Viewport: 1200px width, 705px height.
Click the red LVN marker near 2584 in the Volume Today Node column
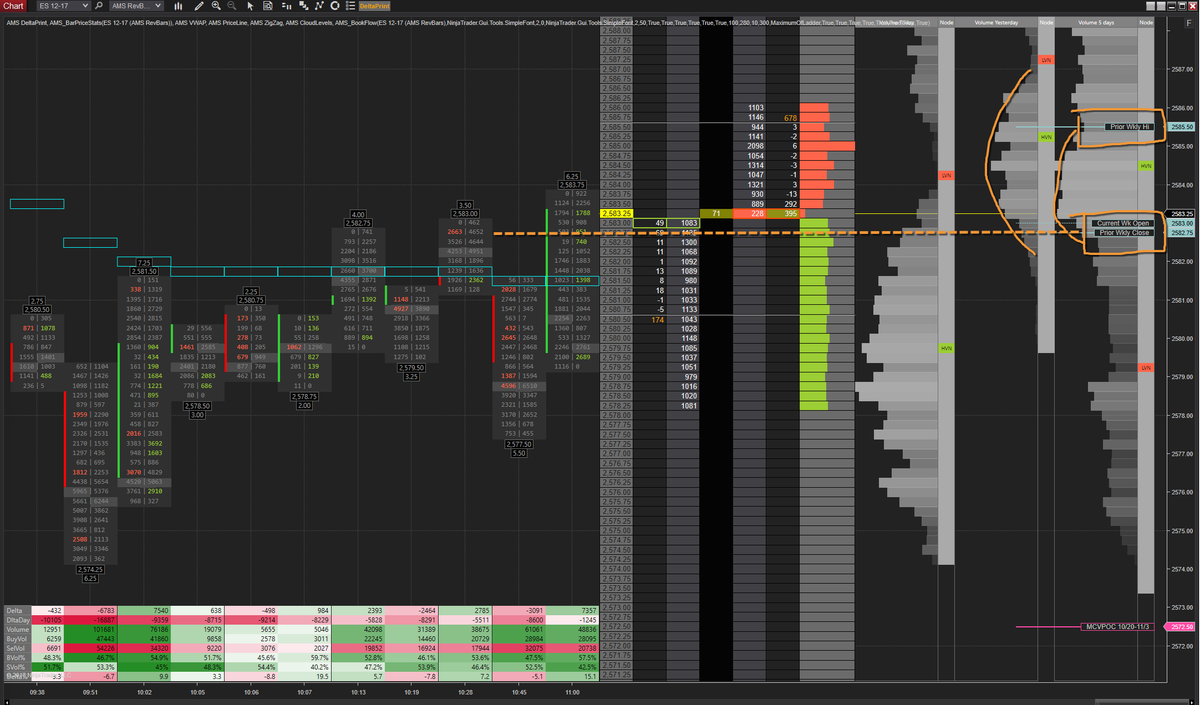(x=945, y=175)
